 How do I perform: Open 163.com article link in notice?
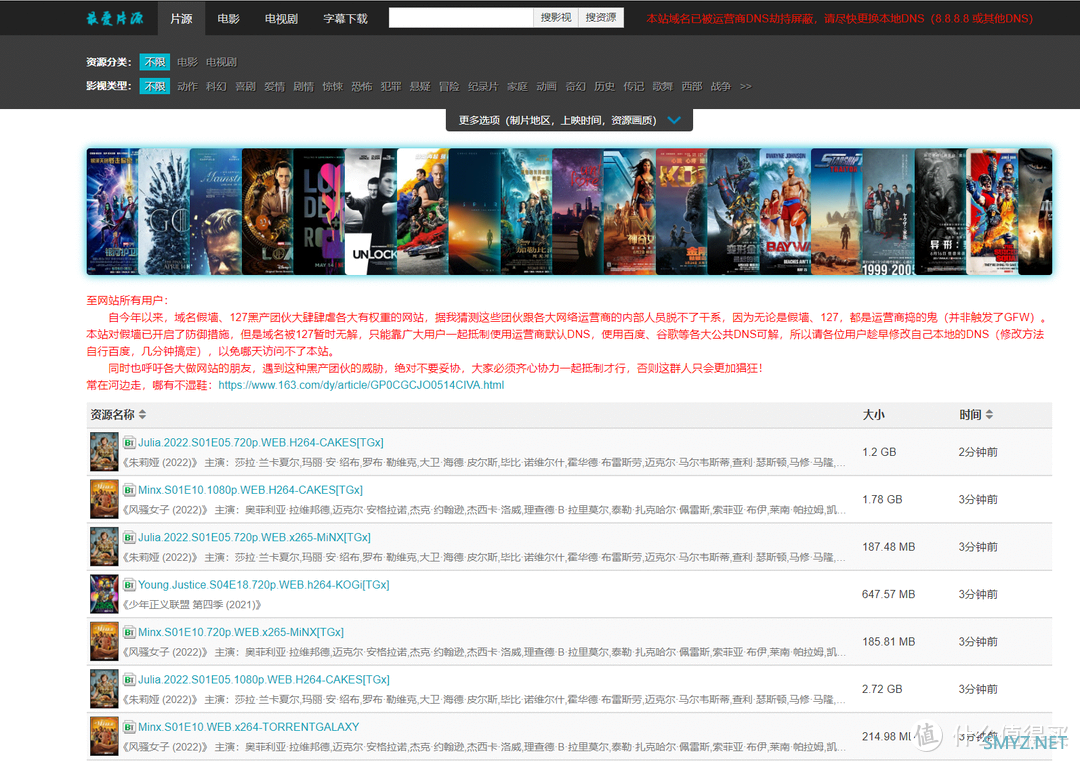click(x=361, y=385)
